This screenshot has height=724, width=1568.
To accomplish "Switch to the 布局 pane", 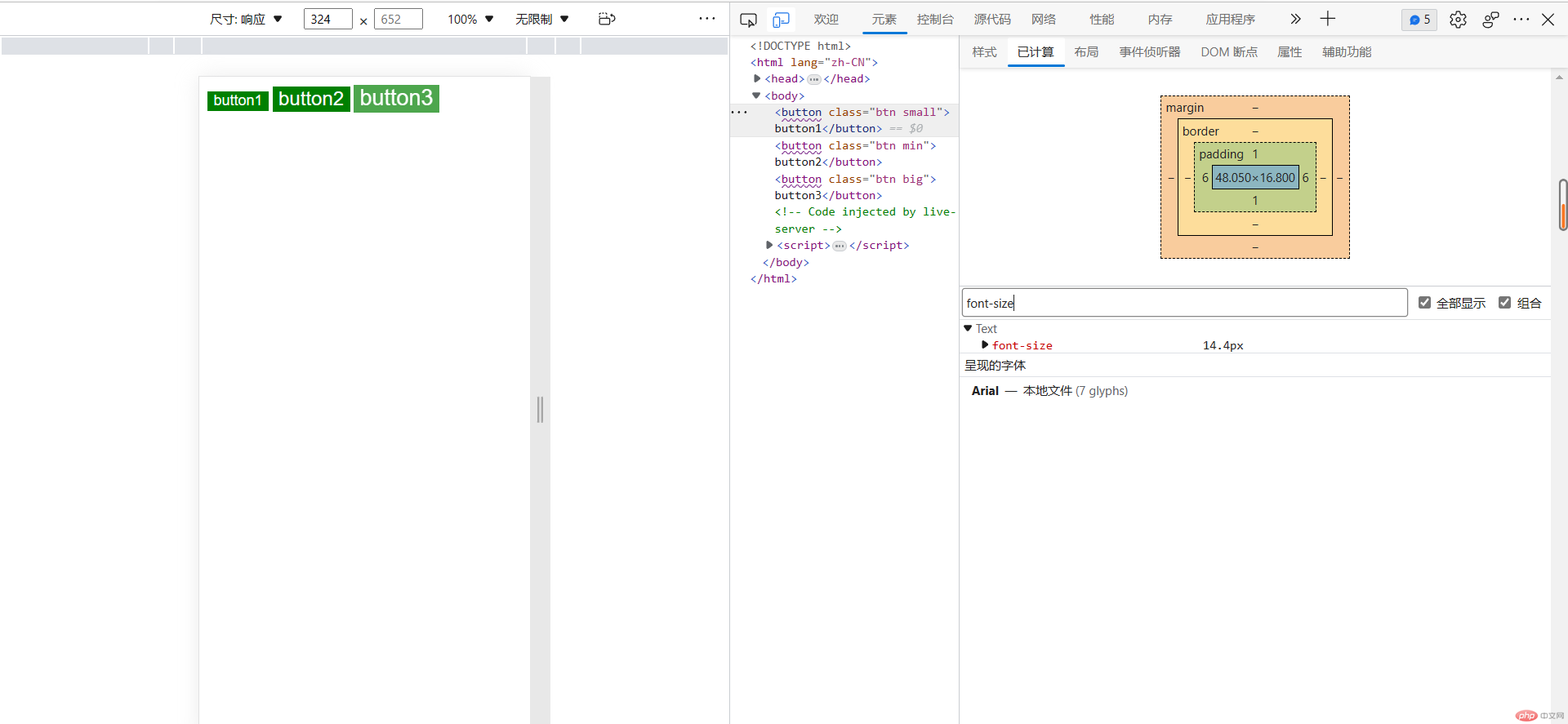I will click(1086, 52).
